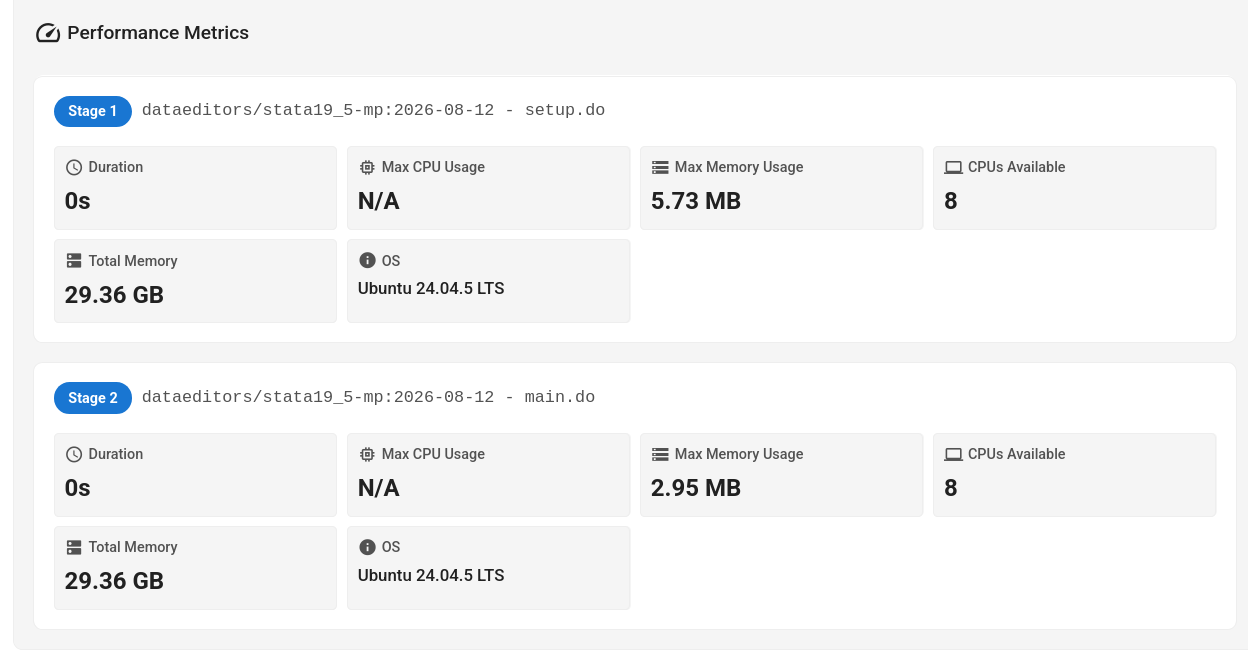Click Stage 1 Total Memory server icon
The height and width of the screenshot is (663, 1249).
click(74, 261)
